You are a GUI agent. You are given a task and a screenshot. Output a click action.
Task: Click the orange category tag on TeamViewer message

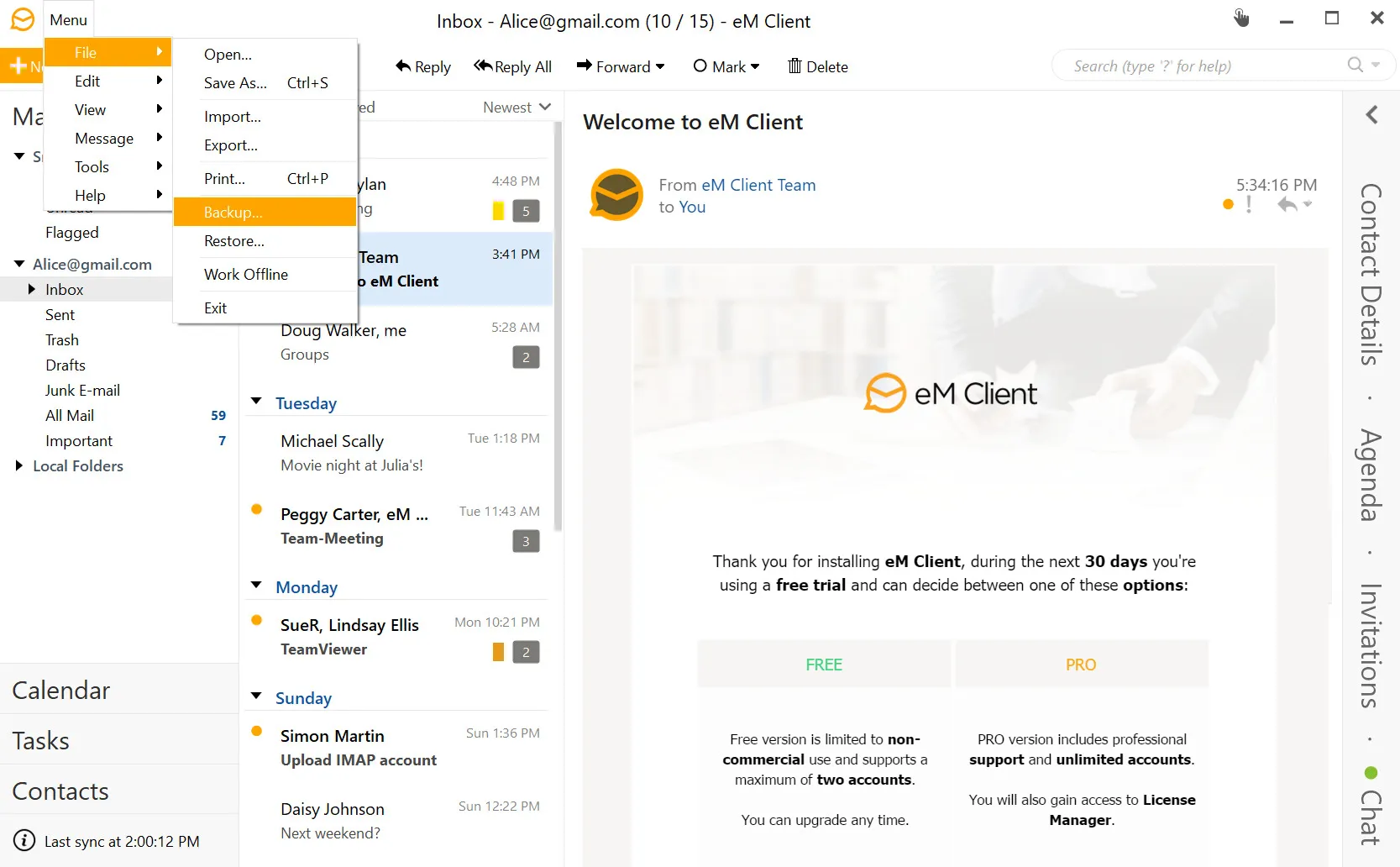[498, 652]
